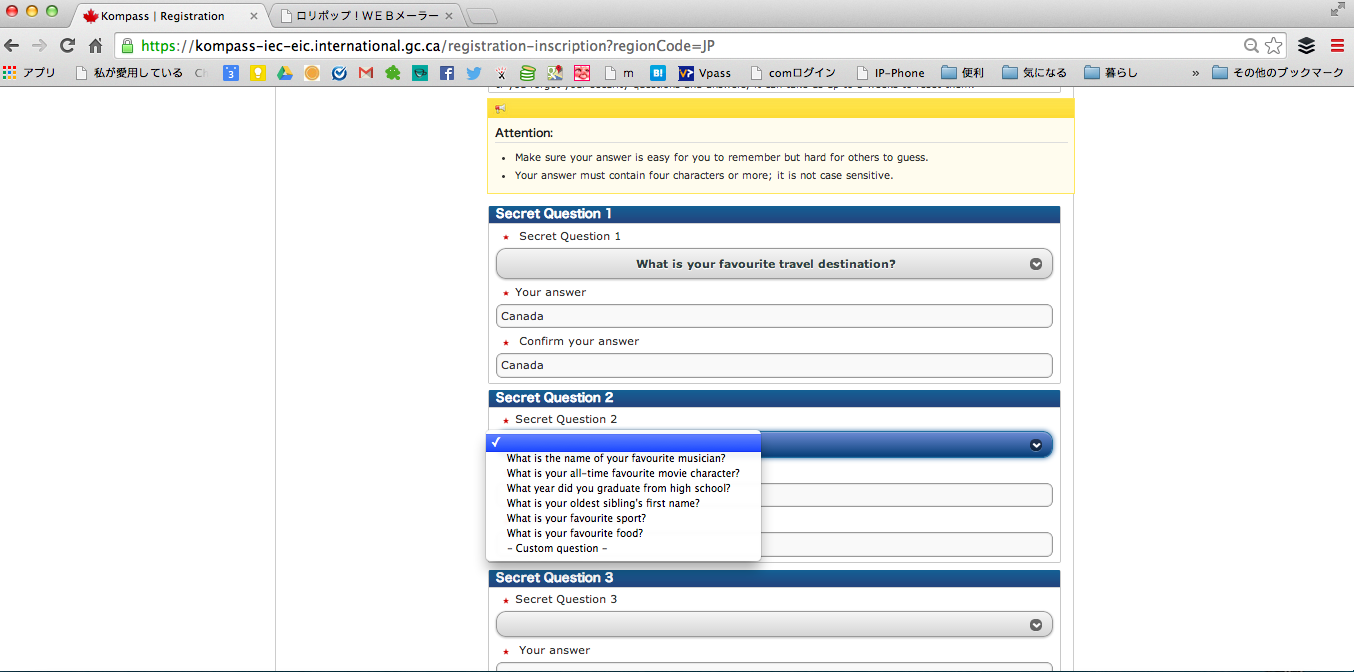Screen dimensions: 1354x672
Task: Click the 'Confirm your answer' field containing Canada
Action: (774, 366)
